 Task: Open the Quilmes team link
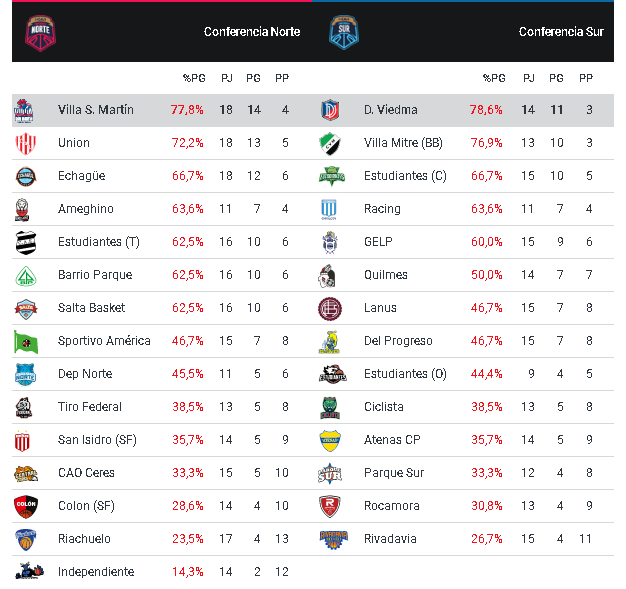coord(385,275)
